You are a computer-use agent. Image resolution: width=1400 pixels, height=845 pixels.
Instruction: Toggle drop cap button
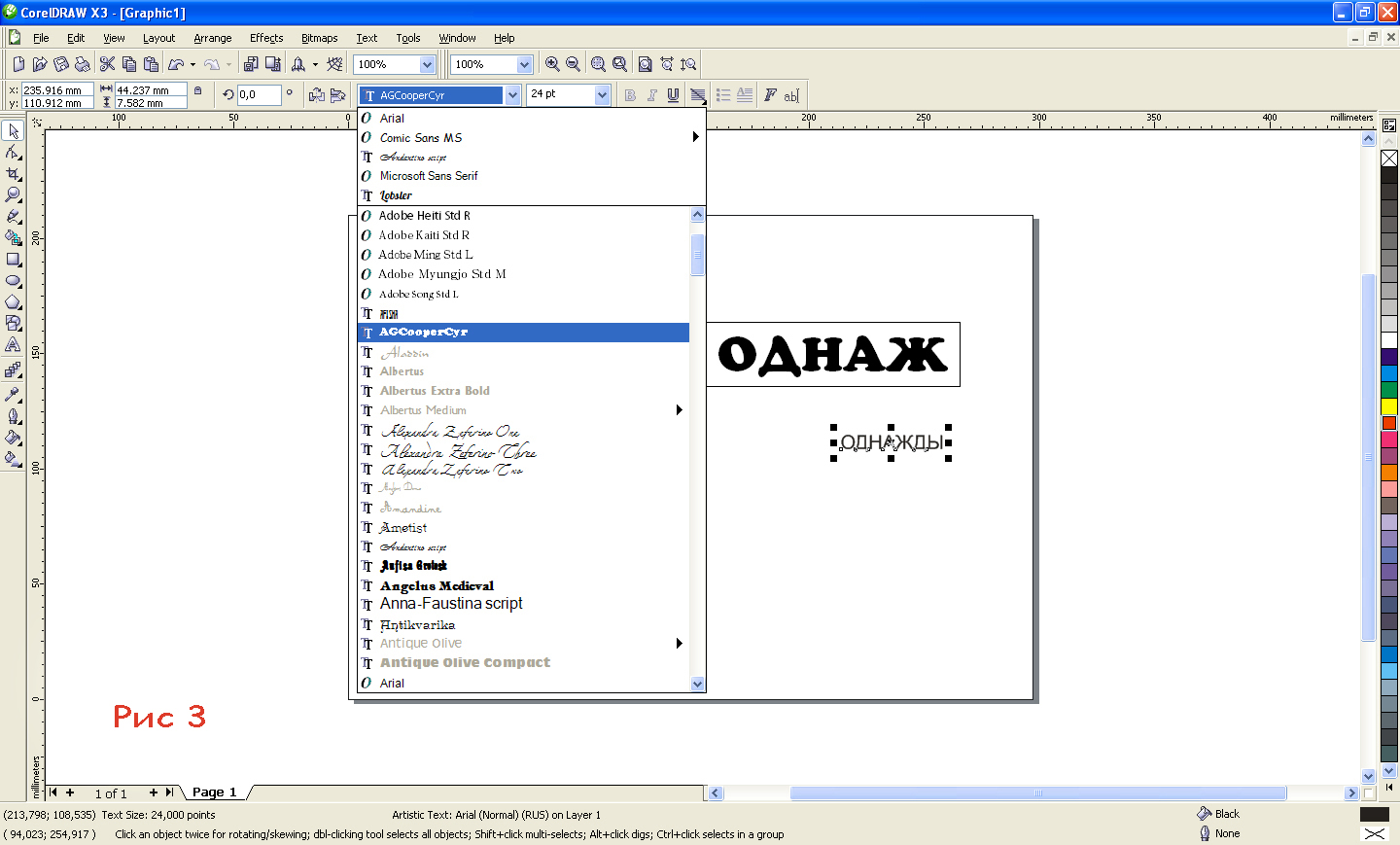pos(745,95)
